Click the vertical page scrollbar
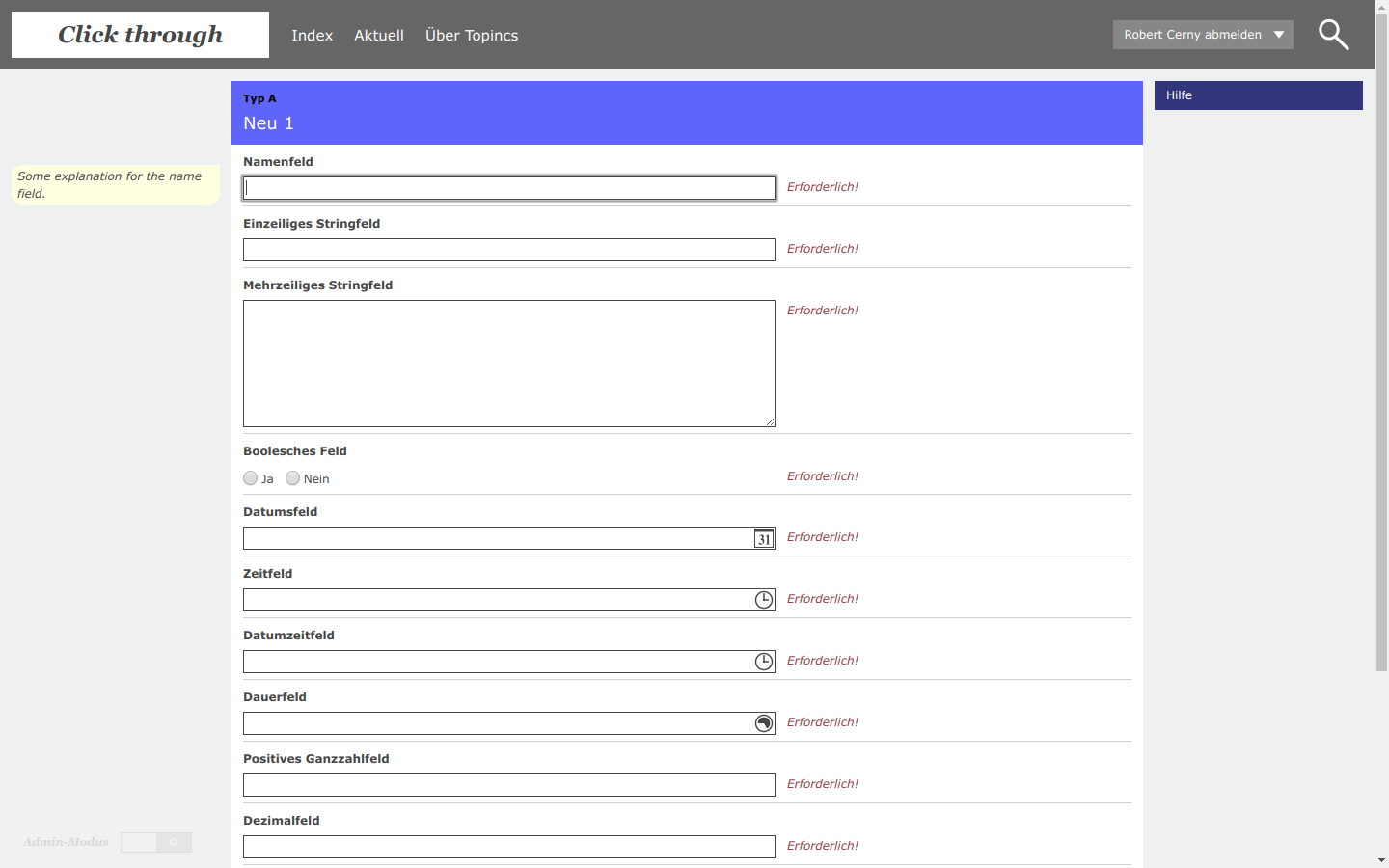 [x=1381, y=338]
